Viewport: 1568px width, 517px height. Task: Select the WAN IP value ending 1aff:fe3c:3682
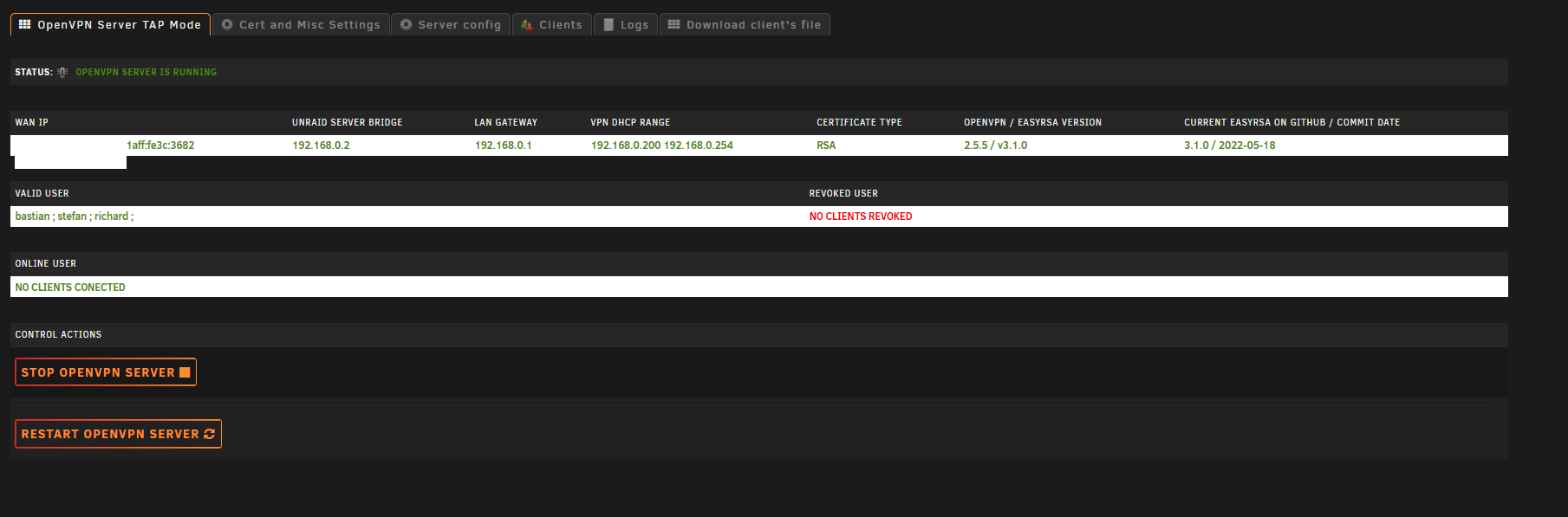[160, 145]
